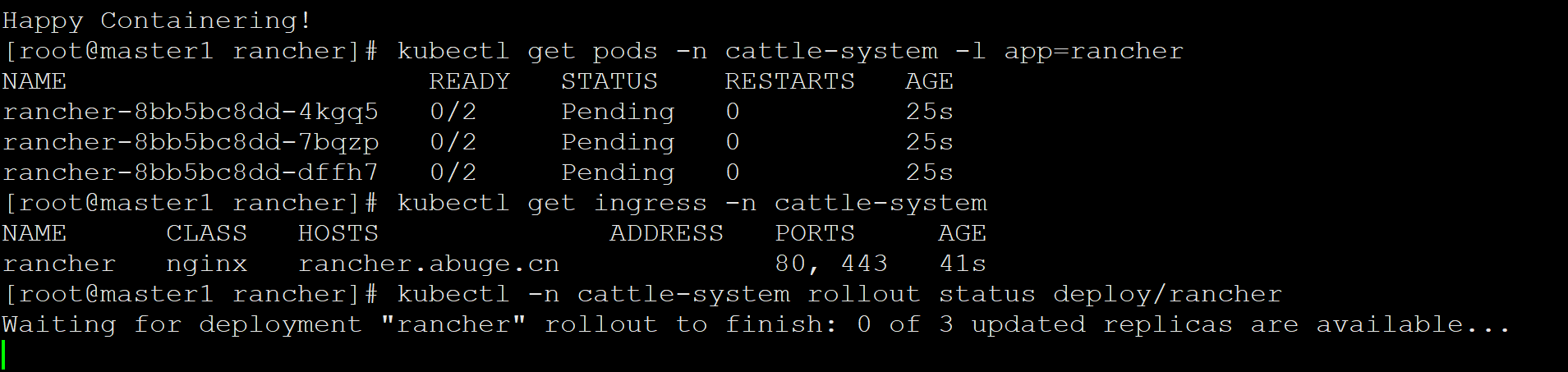The width and height of the screenshot is (1568, 372).
Task: Click the quoted "rancher" in the waiting message
Action: pos(453,324)
